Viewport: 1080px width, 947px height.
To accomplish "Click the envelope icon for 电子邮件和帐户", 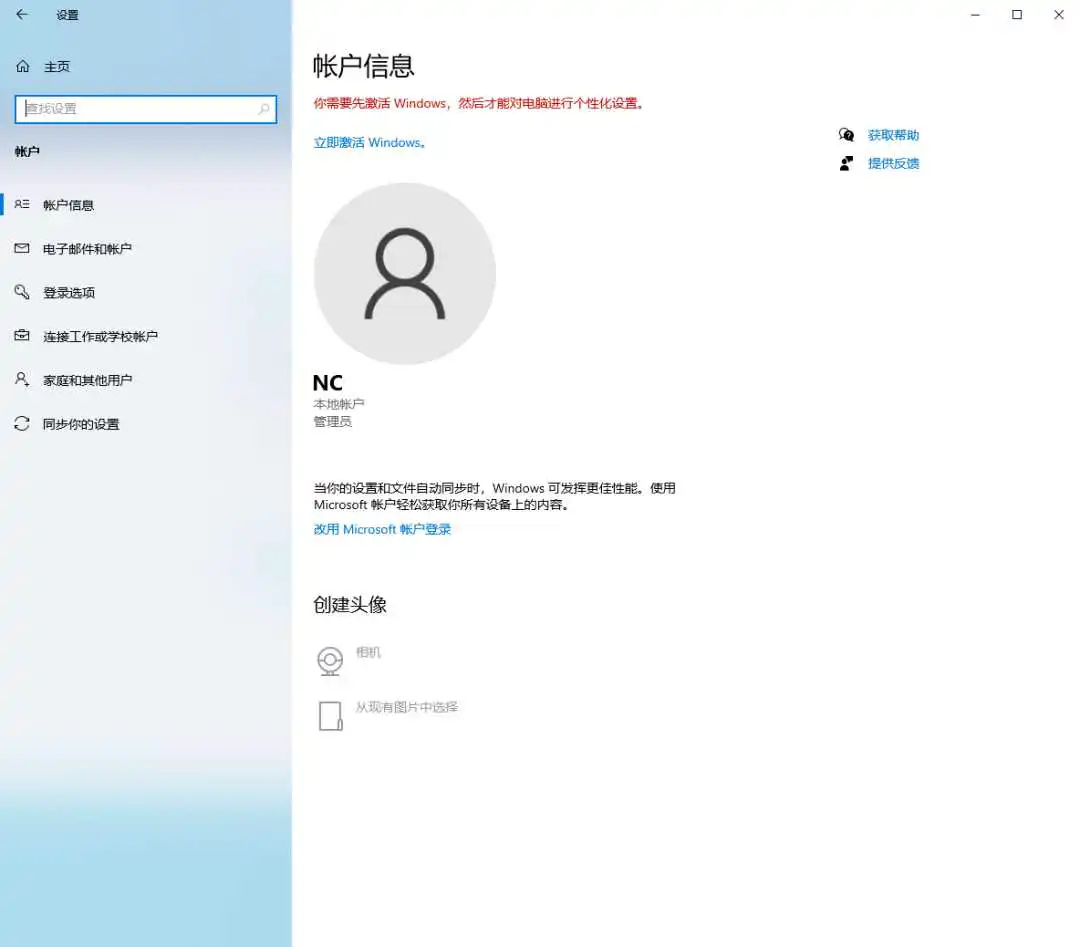I will [22, 248].
